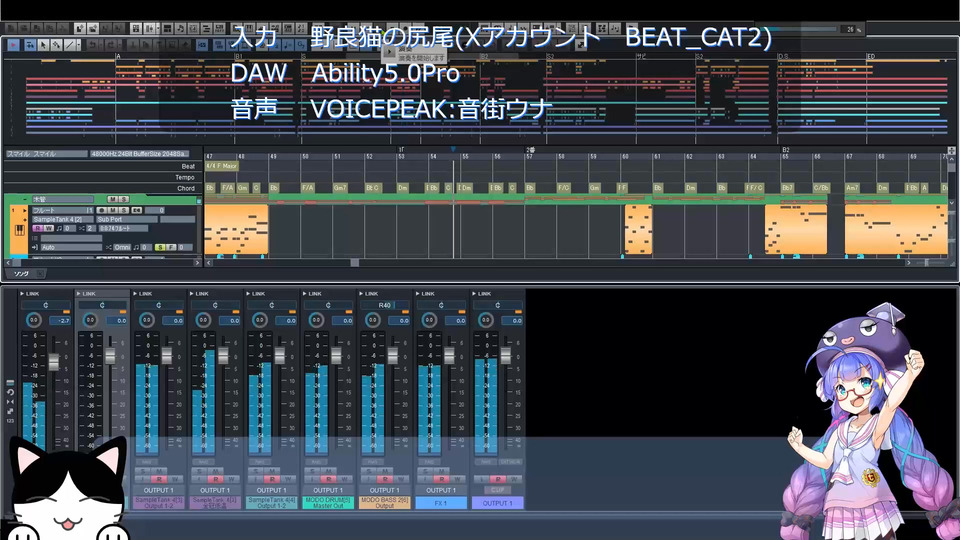Open the Omni channel dropdown
Viewport: 960px width, 540px height.
tap(122, 247)
